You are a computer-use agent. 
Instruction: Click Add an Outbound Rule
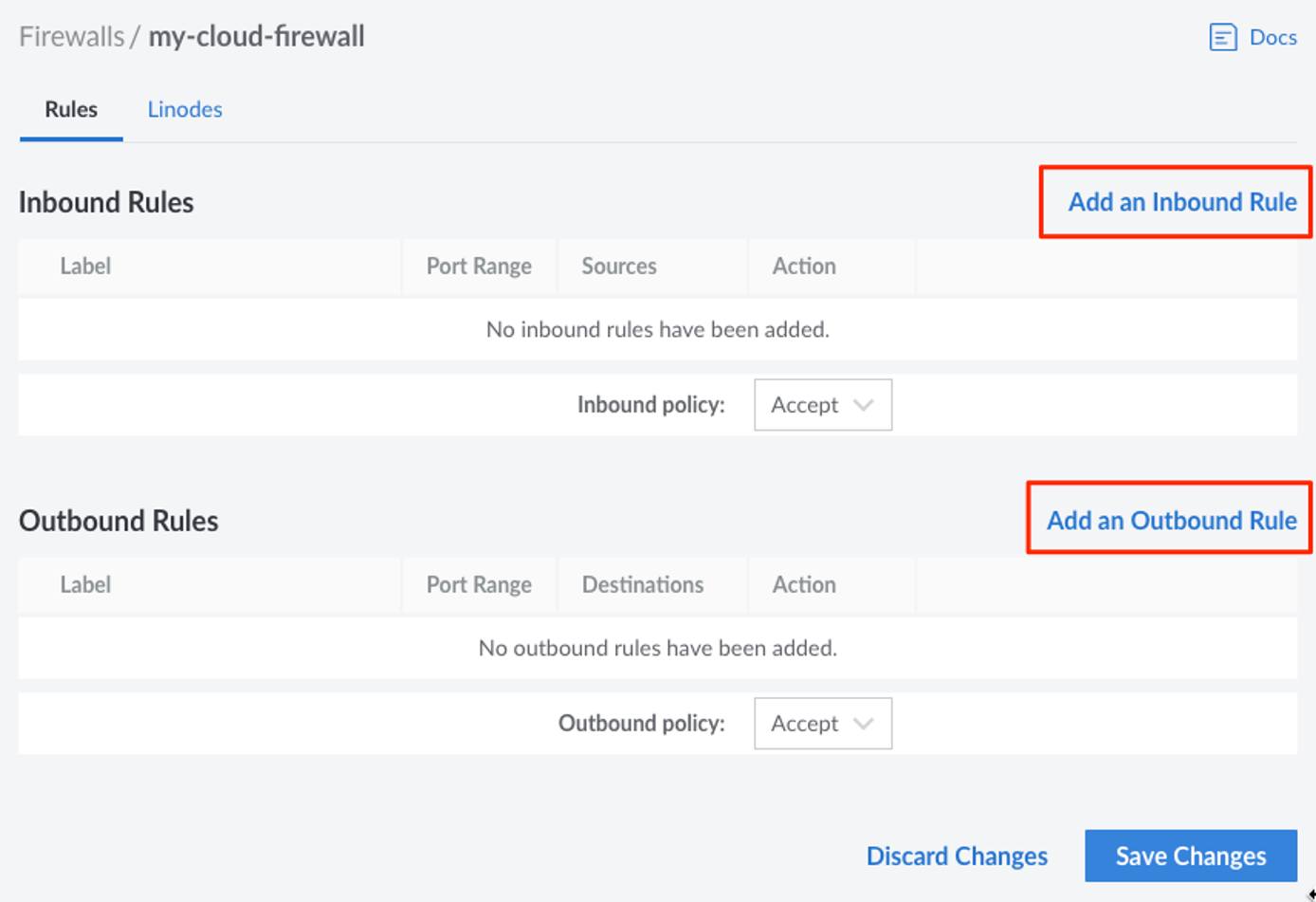point(1170,520)
